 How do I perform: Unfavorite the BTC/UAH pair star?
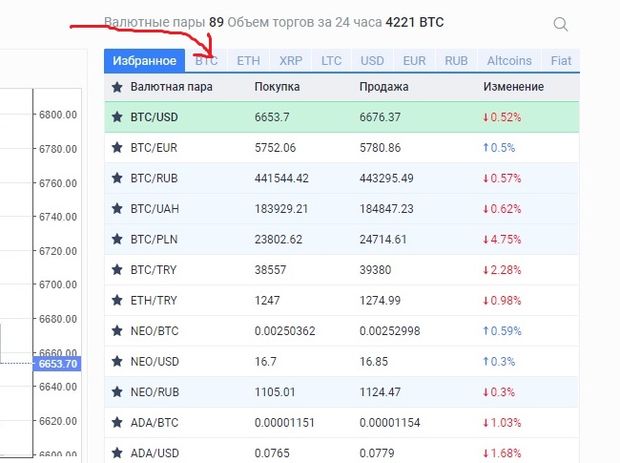116,208
